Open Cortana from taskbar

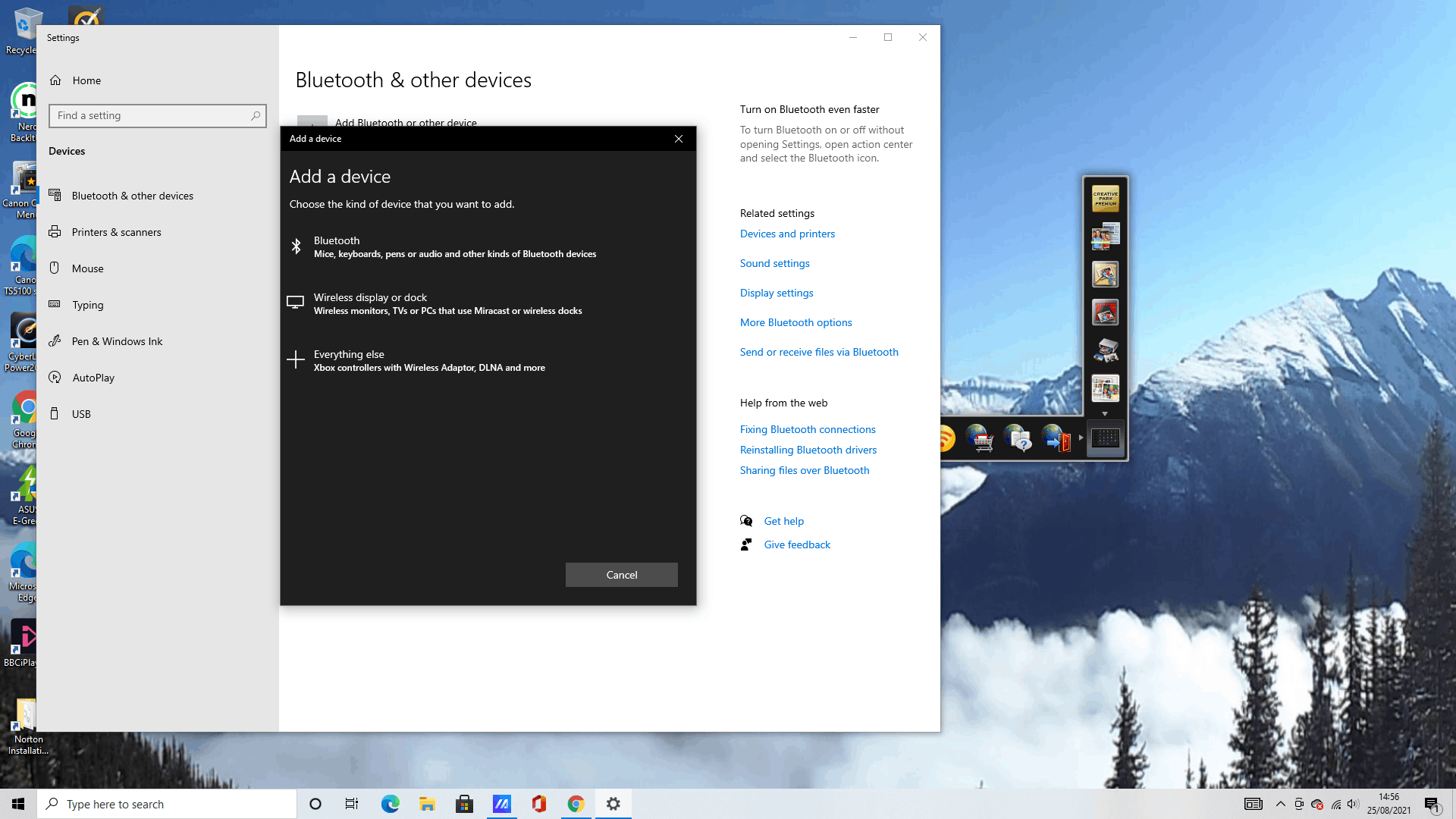click(x=315, y=804)
